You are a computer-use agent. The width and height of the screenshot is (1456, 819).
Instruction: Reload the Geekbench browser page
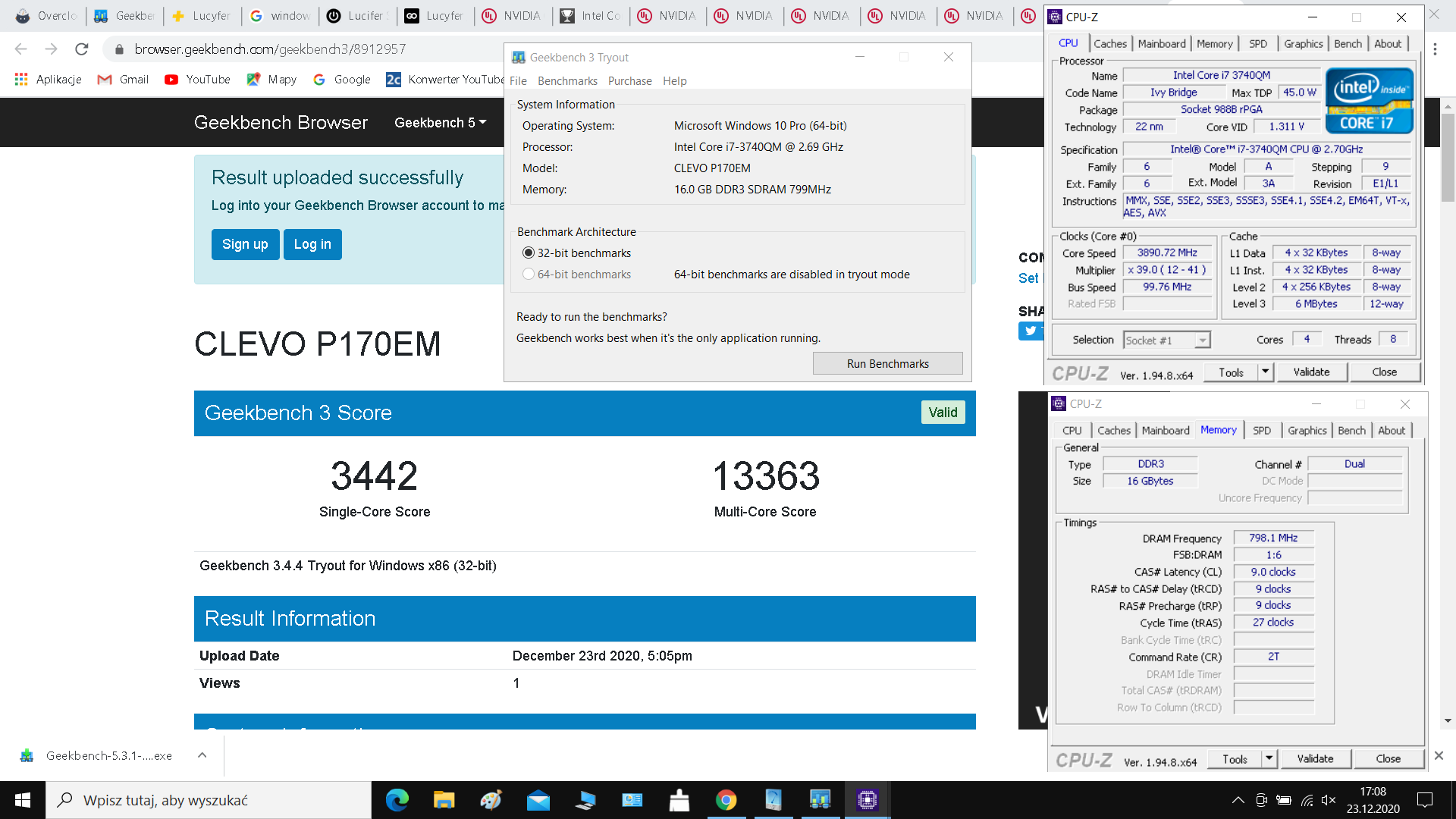(81, 49)
